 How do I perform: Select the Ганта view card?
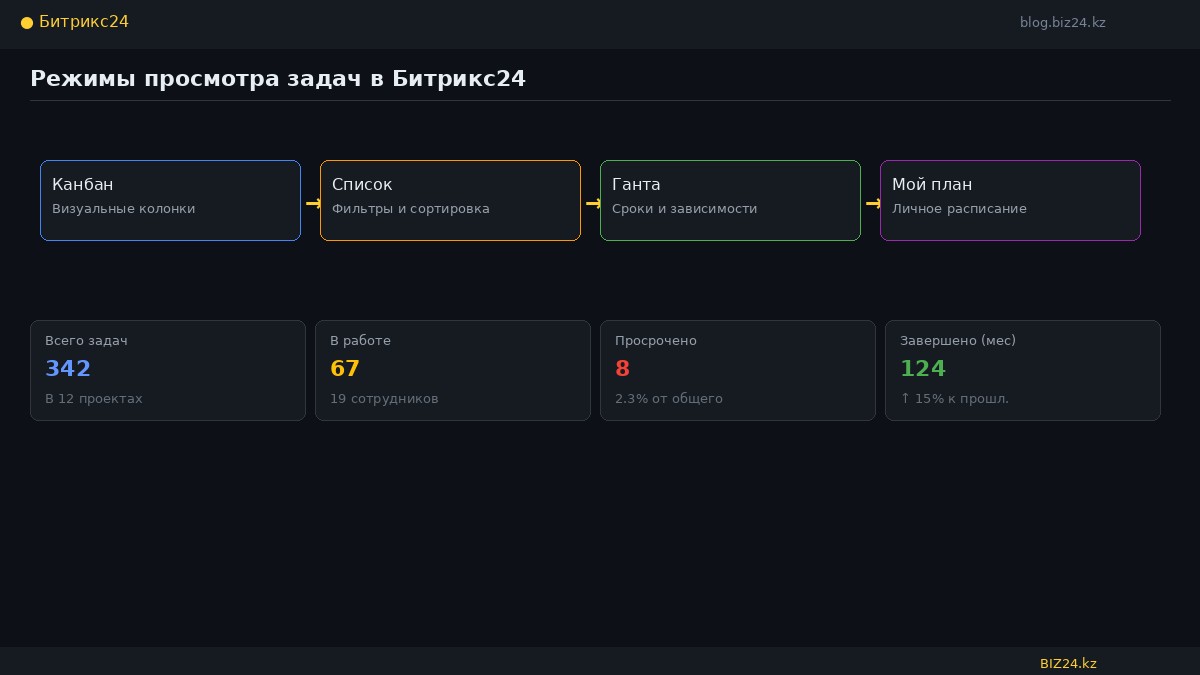pos(730,200)
